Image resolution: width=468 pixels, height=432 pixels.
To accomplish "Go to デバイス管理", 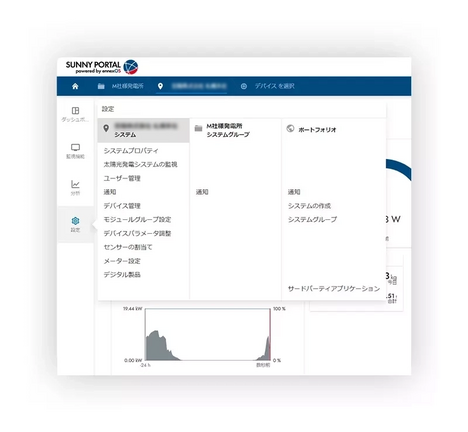I will 122,206.
